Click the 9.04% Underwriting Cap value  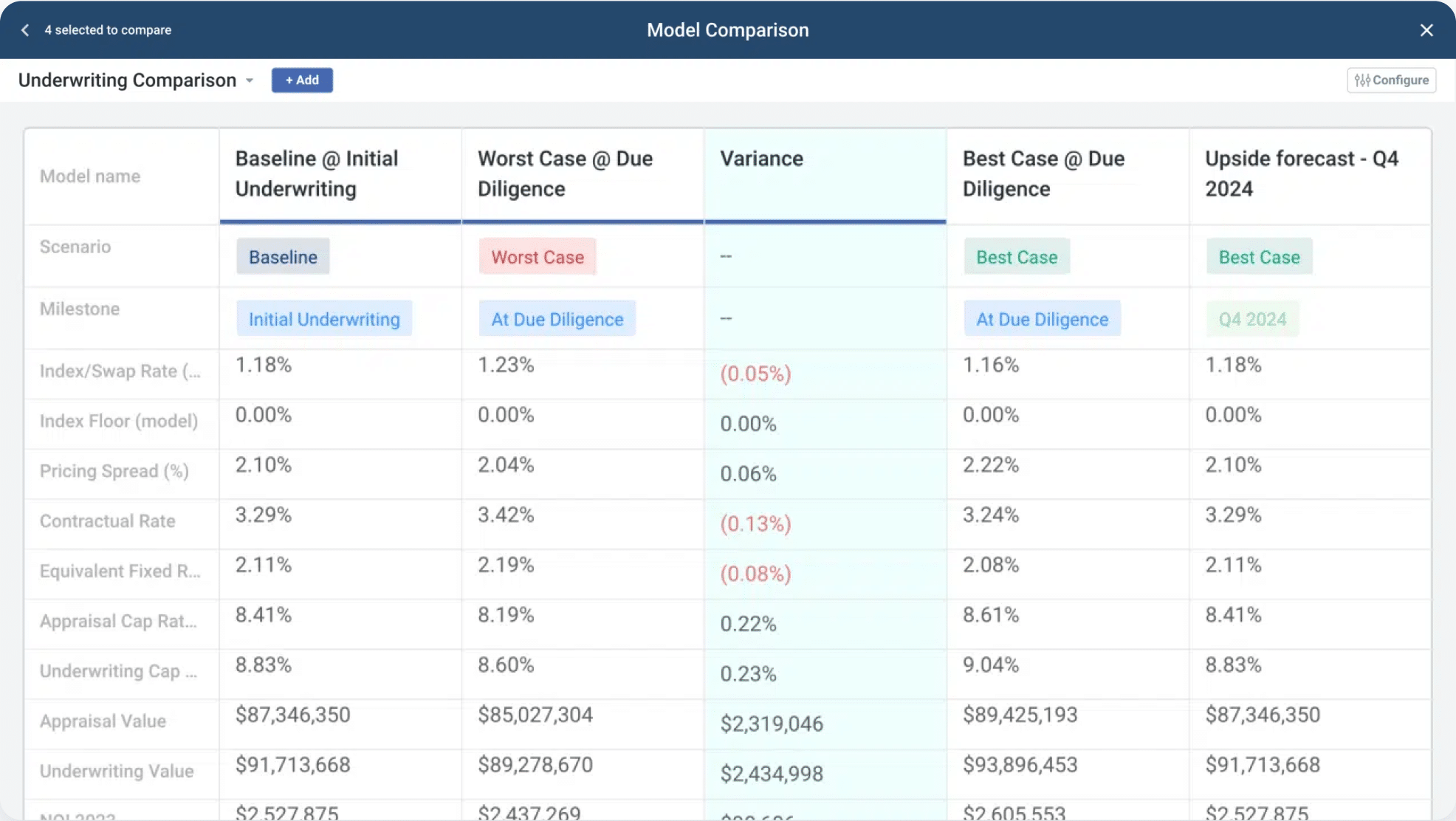pos(991,665)
